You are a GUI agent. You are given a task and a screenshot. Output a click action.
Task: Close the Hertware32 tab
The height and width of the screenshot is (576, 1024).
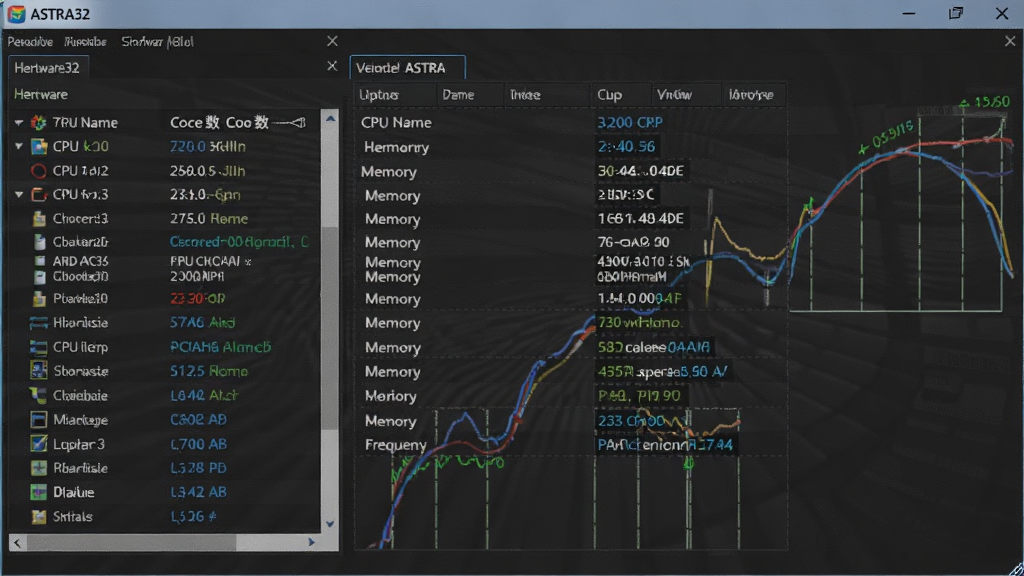tap(332, 67)
